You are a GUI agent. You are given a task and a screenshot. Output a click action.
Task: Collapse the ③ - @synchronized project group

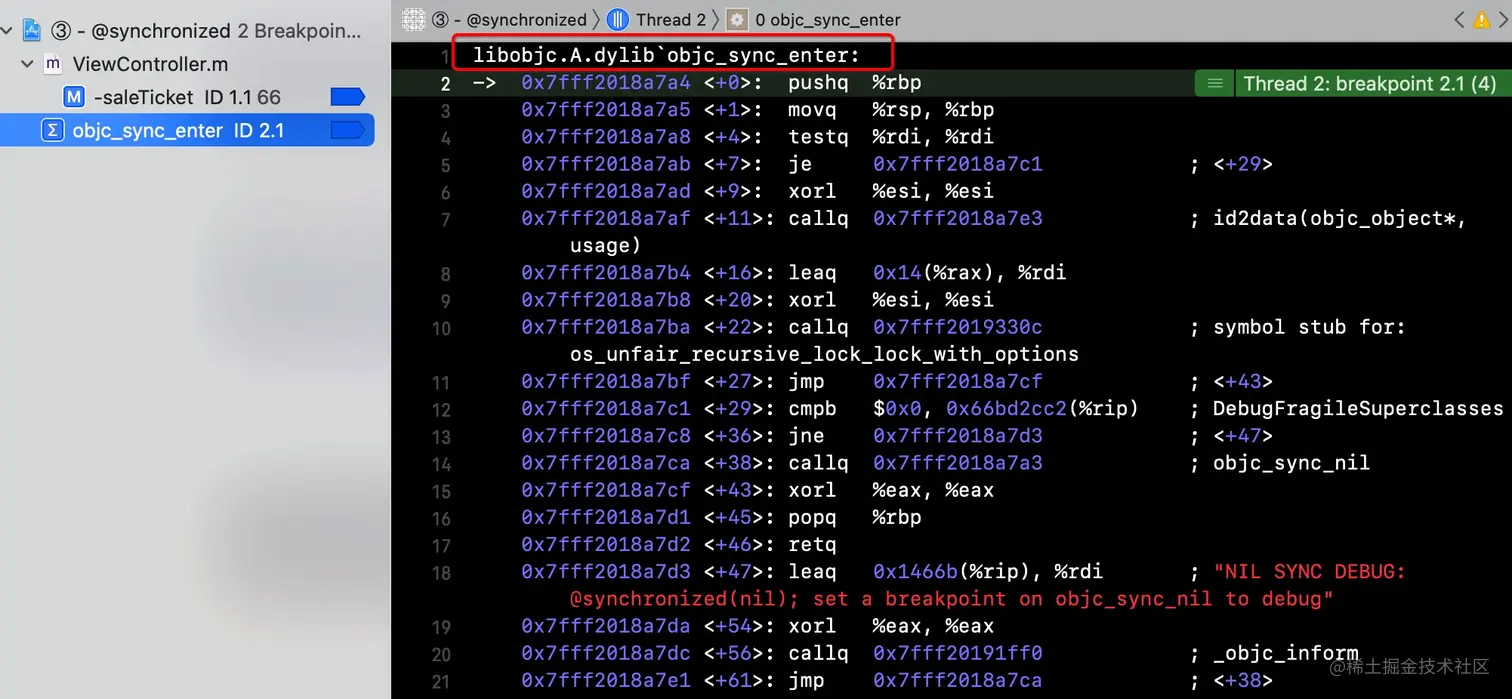coord(8,31)
